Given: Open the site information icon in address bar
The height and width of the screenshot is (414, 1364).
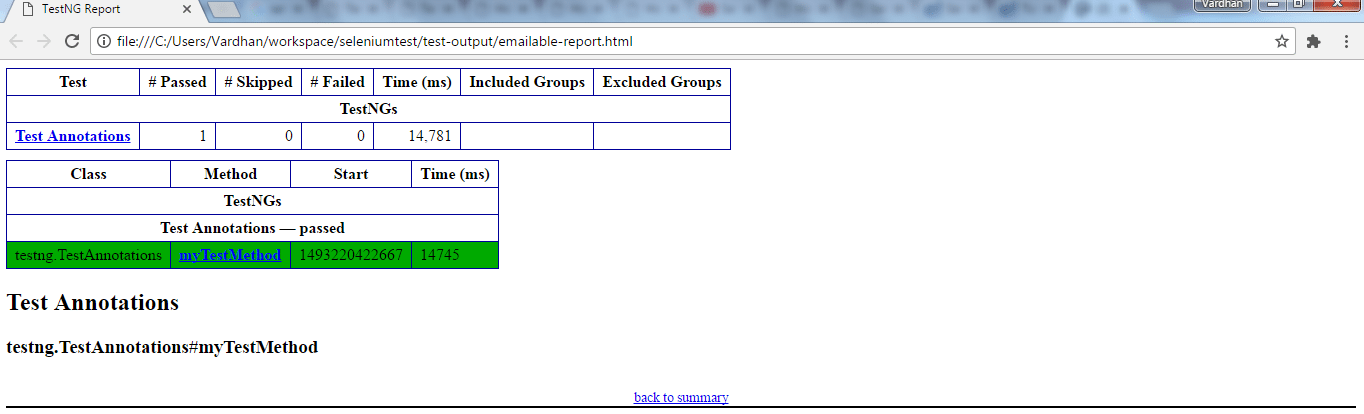Looking at the screenshot, I should 104,41.
